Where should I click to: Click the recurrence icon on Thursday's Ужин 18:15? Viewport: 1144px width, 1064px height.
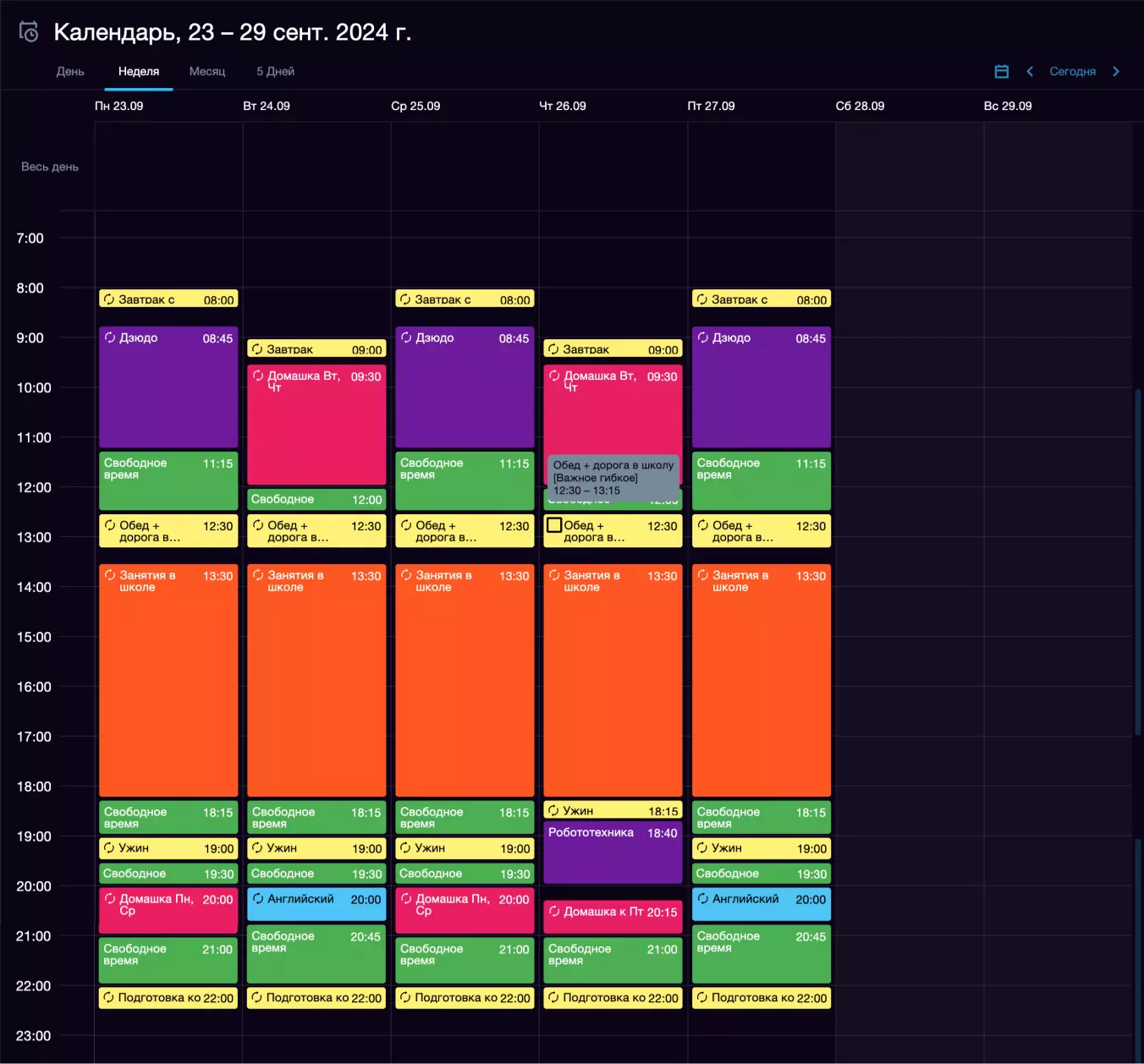pyautogui.click(x=553, y=810)
